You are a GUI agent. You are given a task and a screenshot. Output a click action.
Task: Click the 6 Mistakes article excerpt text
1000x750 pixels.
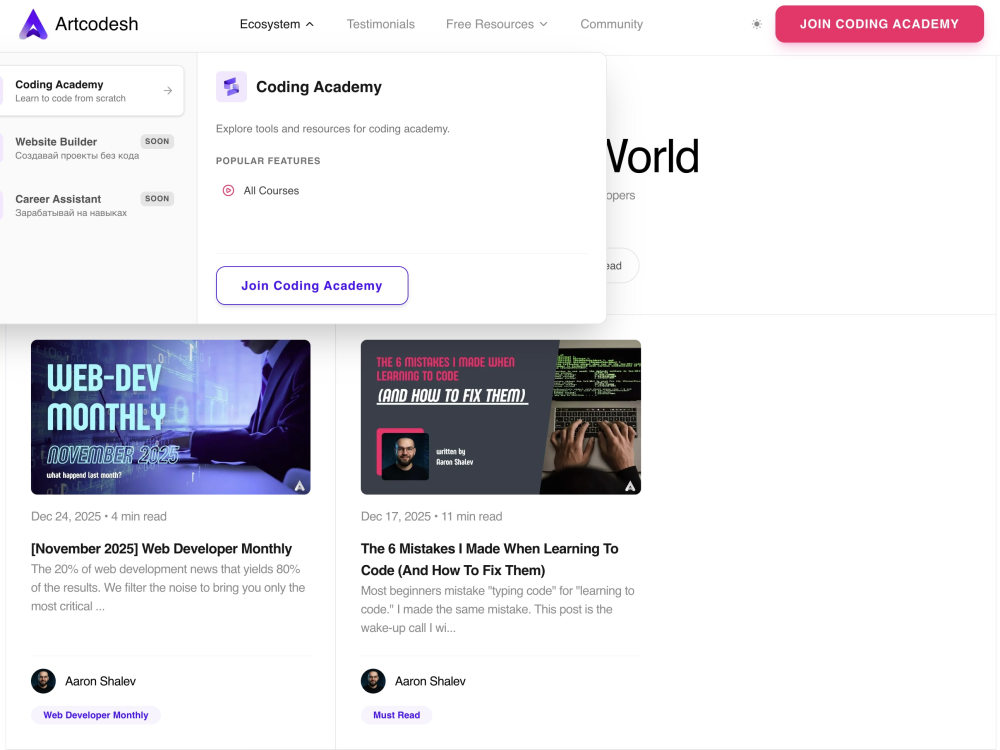[x=497, y=609]
